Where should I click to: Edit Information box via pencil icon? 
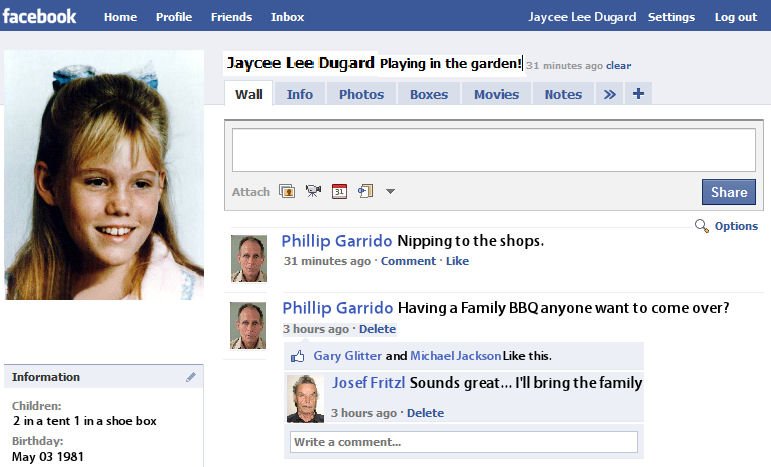191,377
